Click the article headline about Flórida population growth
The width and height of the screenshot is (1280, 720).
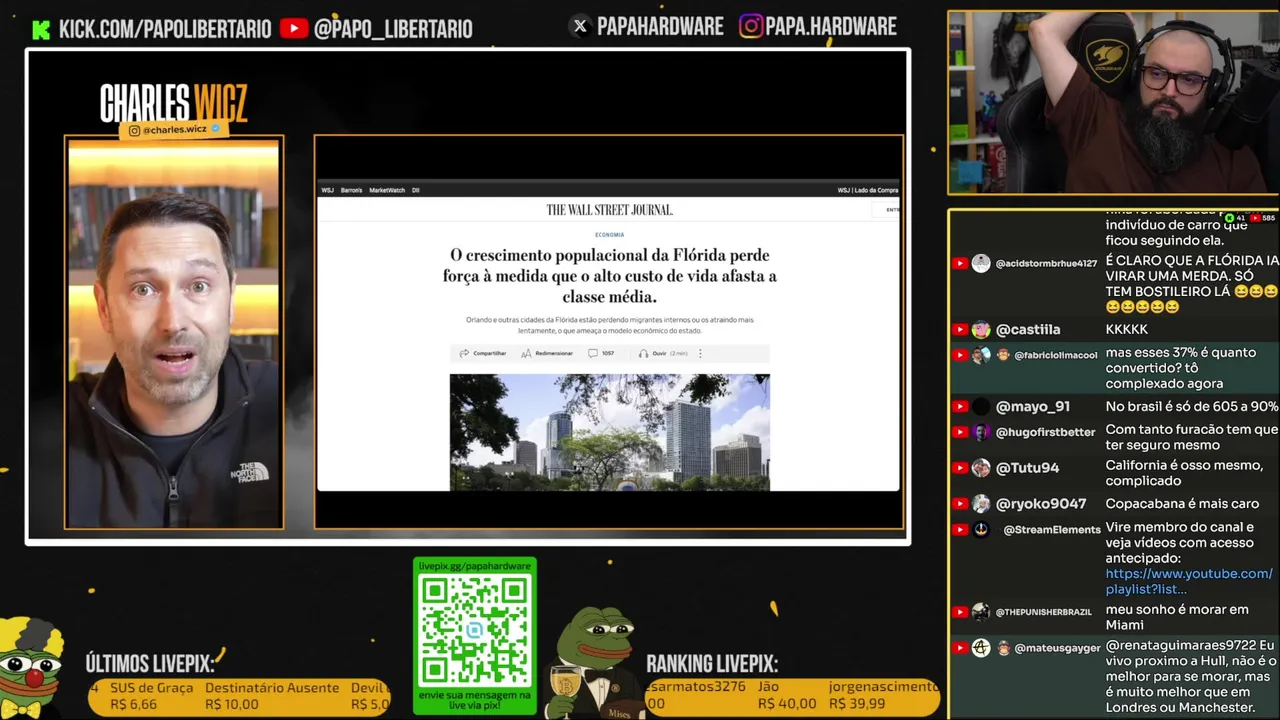coord(609,276)
